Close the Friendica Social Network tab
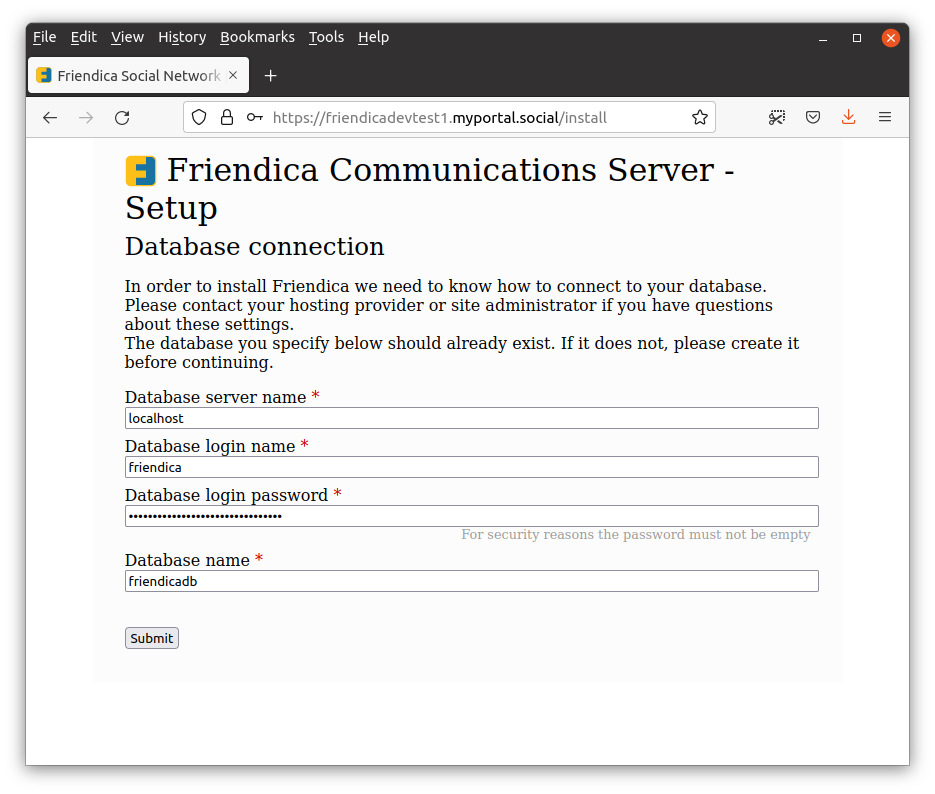The height and width of the screenshot is (794, 935). click(233, 76)
